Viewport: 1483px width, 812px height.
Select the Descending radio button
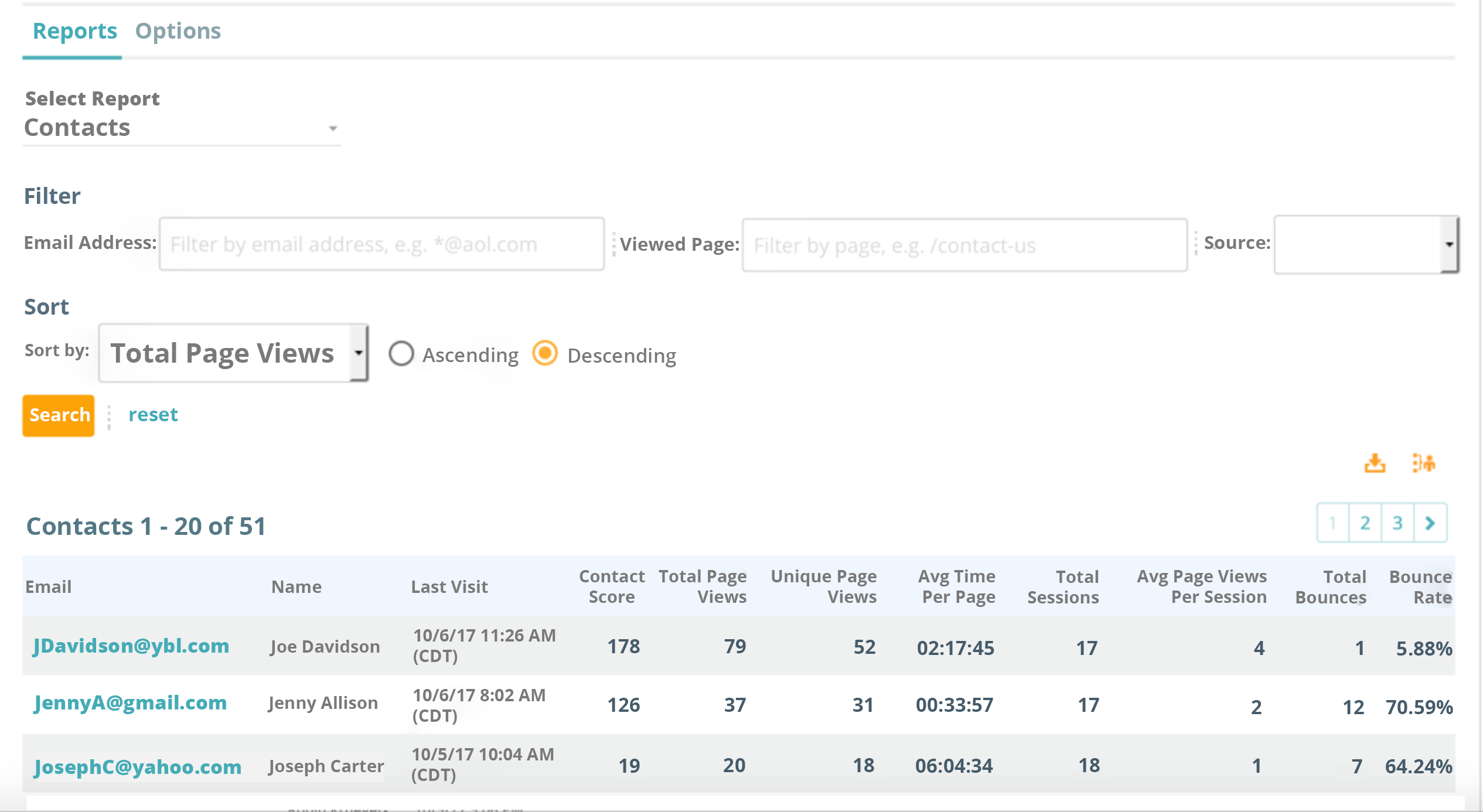pyautogui.click(x=545, y=353)
